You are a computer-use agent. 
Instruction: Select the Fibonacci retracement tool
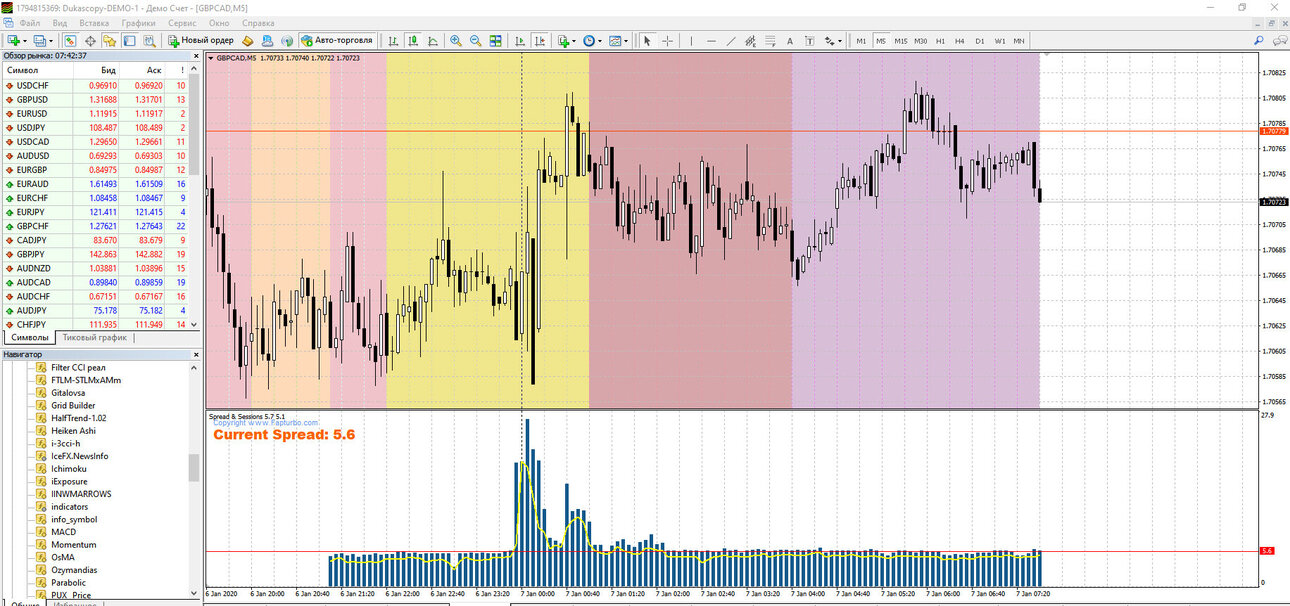point(770,41)
